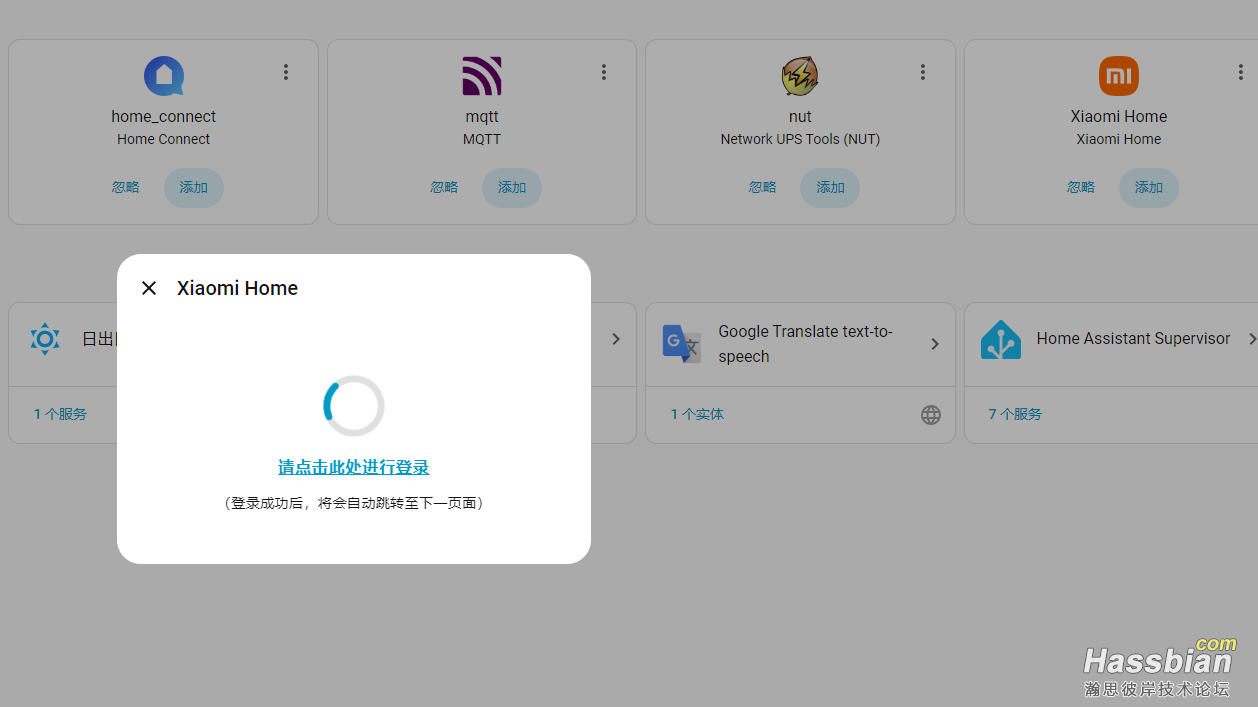Close the Xiaomi Home login dialog

[x=148, y=288]
